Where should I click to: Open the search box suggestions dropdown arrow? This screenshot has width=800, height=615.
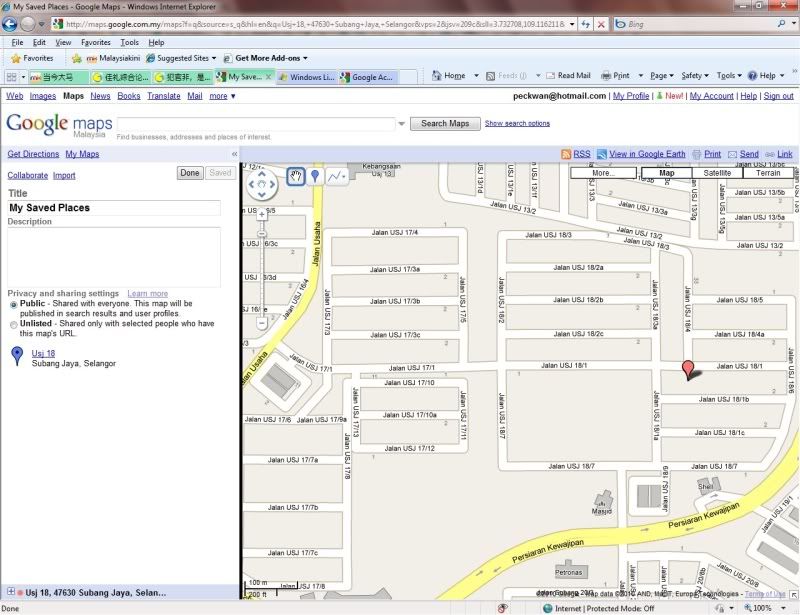(x=402, y=124)
